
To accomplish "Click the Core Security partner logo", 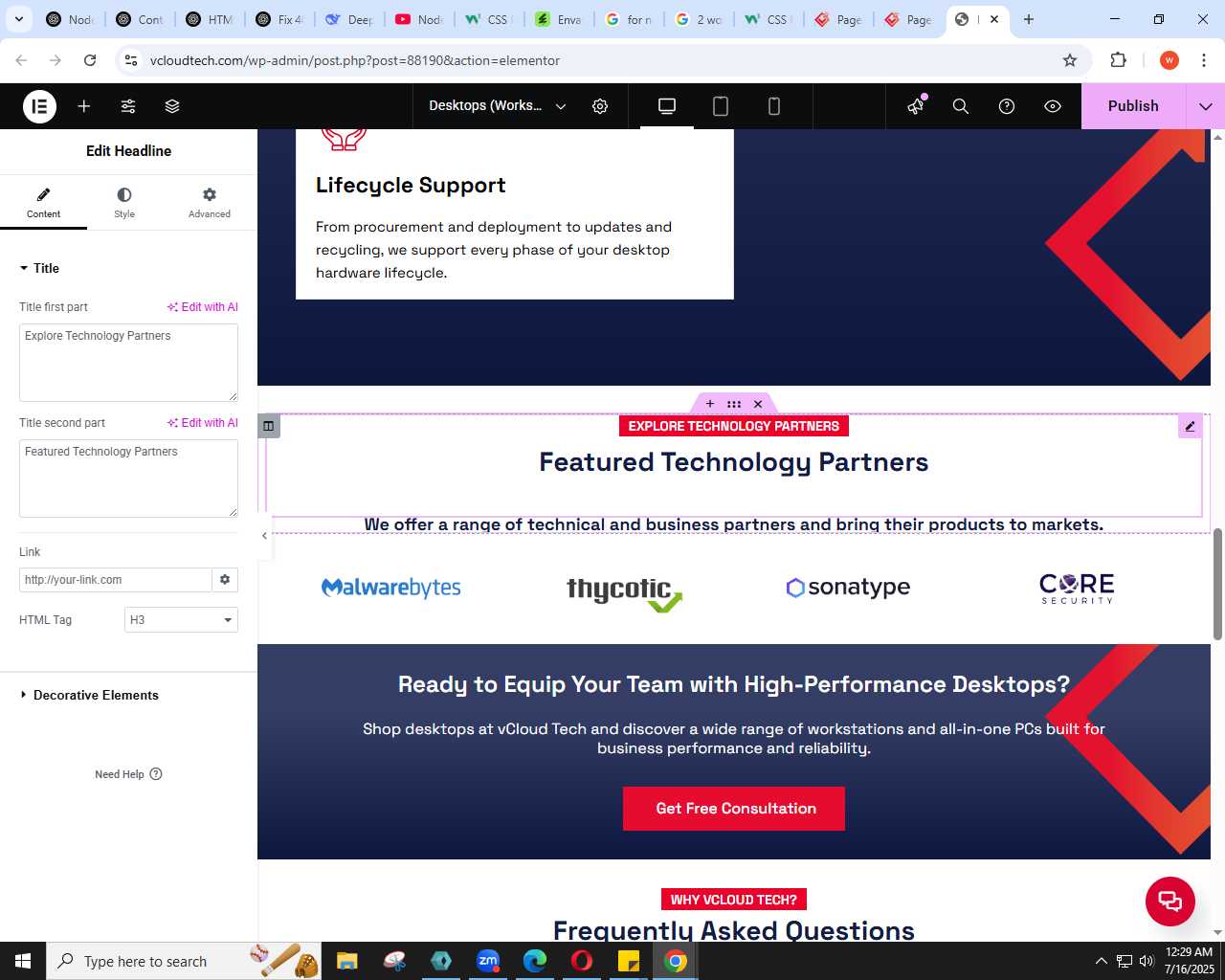I will coord(1077,588).
